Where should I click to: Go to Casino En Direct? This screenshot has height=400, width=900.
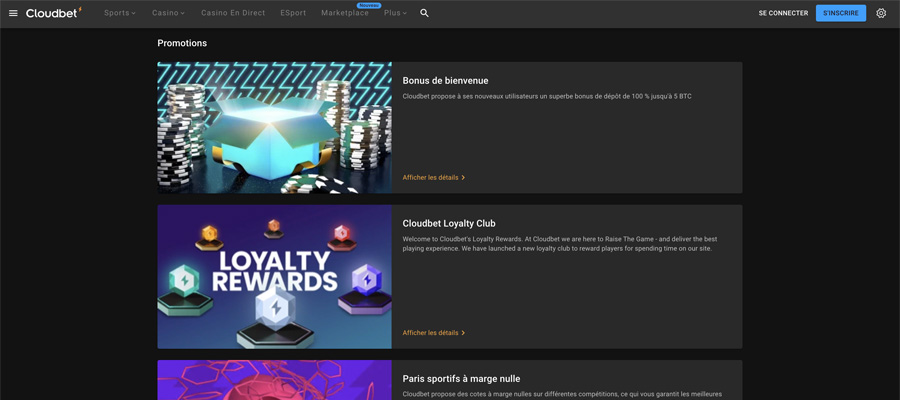(x=233, y=13)
